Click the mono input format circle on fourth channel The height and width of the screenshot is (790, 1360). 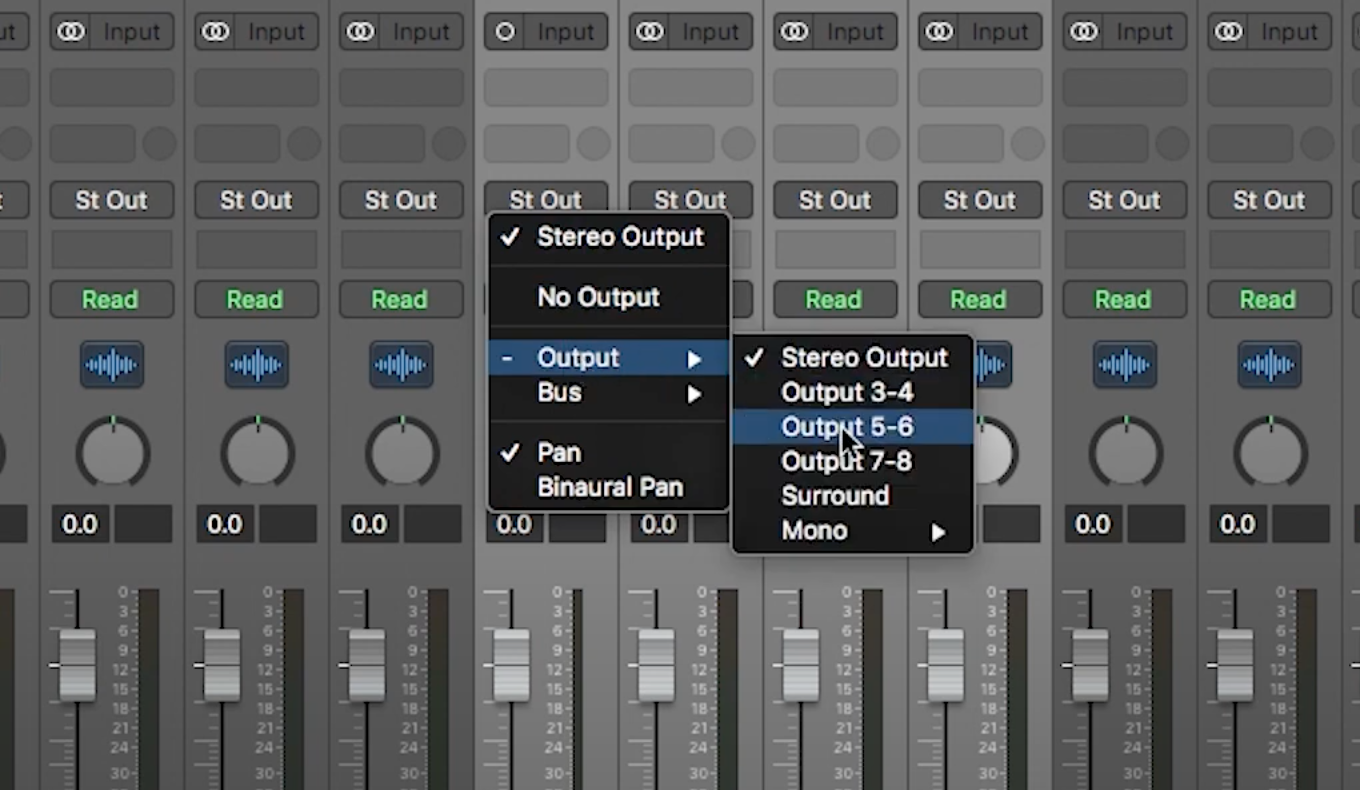505,31
